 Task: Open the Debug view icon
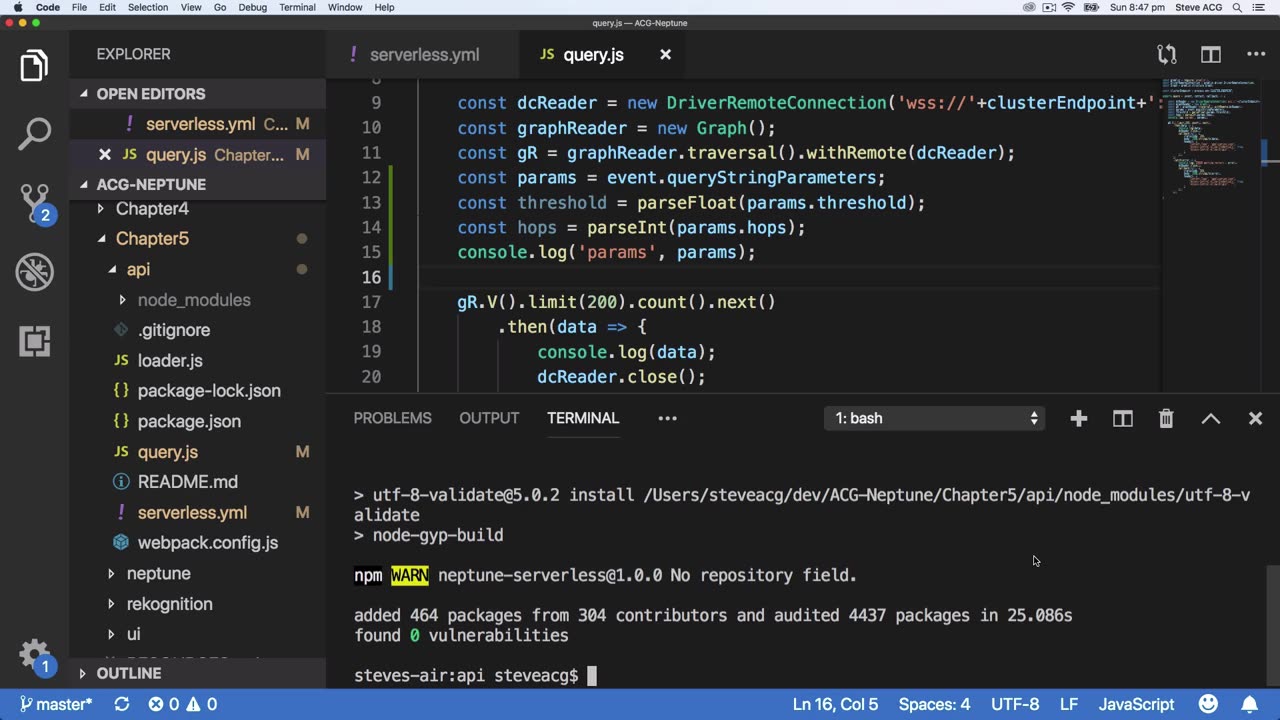tap(35, 272)
